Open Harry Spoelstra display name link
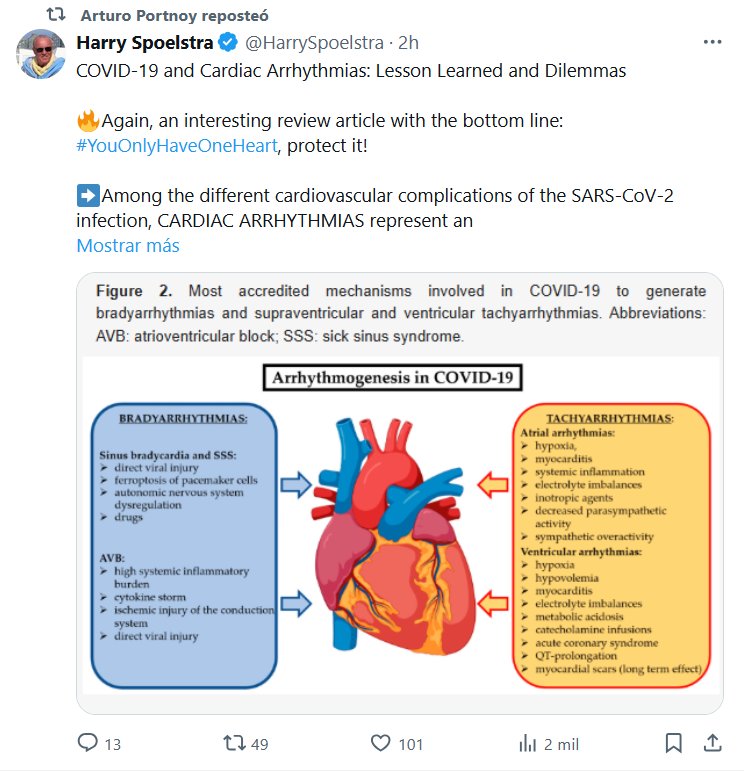This screenshot has width=744, height=774. click(x=145, y=44)
